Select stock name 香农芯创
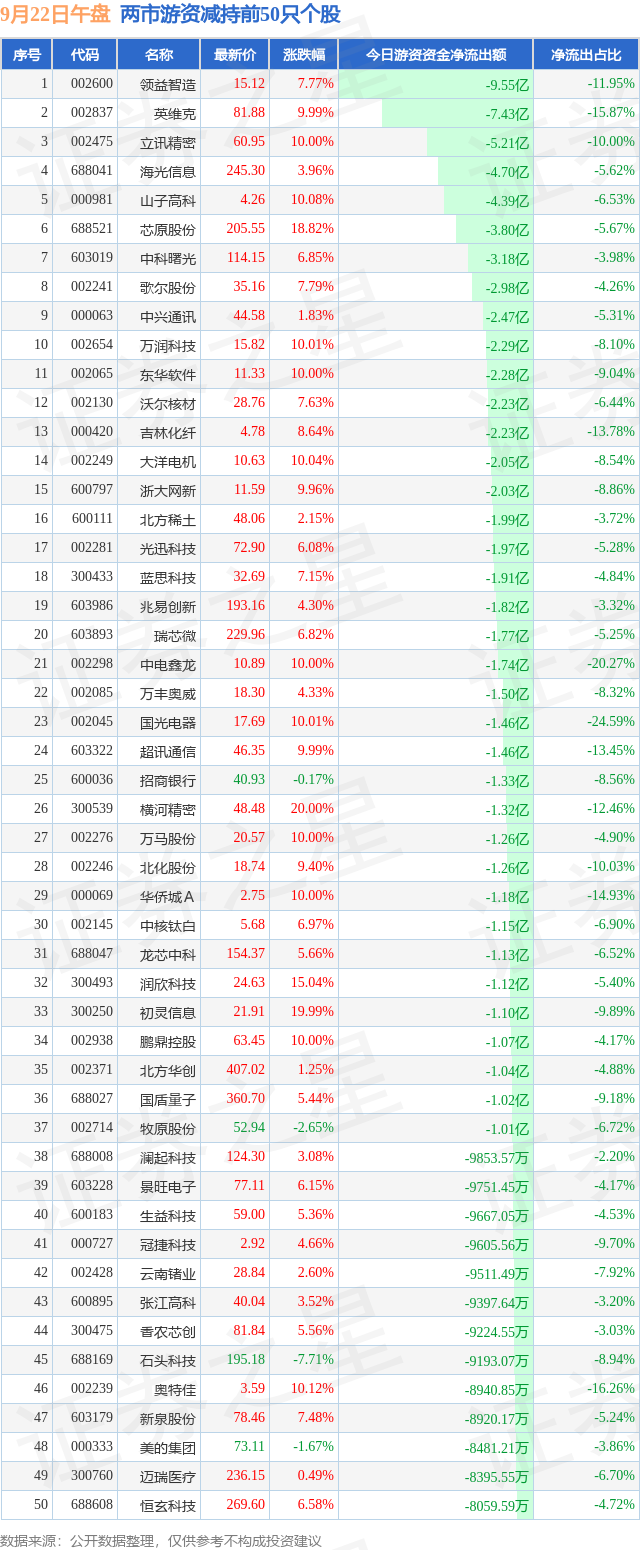The image size is (640, 1550). click(169, 1331)
